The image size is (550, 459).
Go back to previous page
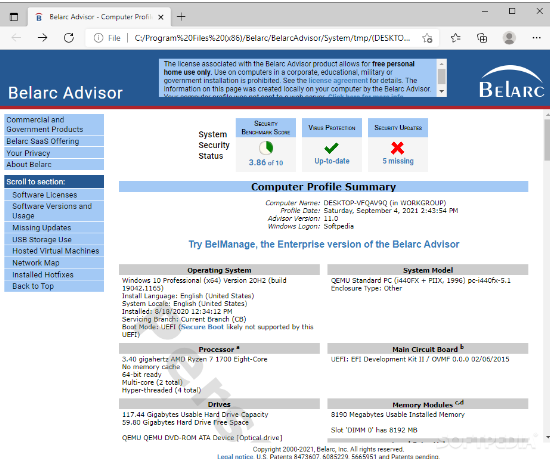[x=16, y=38]
